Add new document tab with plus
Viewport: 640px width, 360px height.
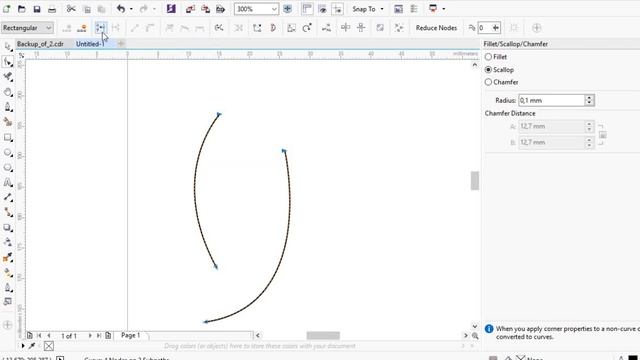121,44
